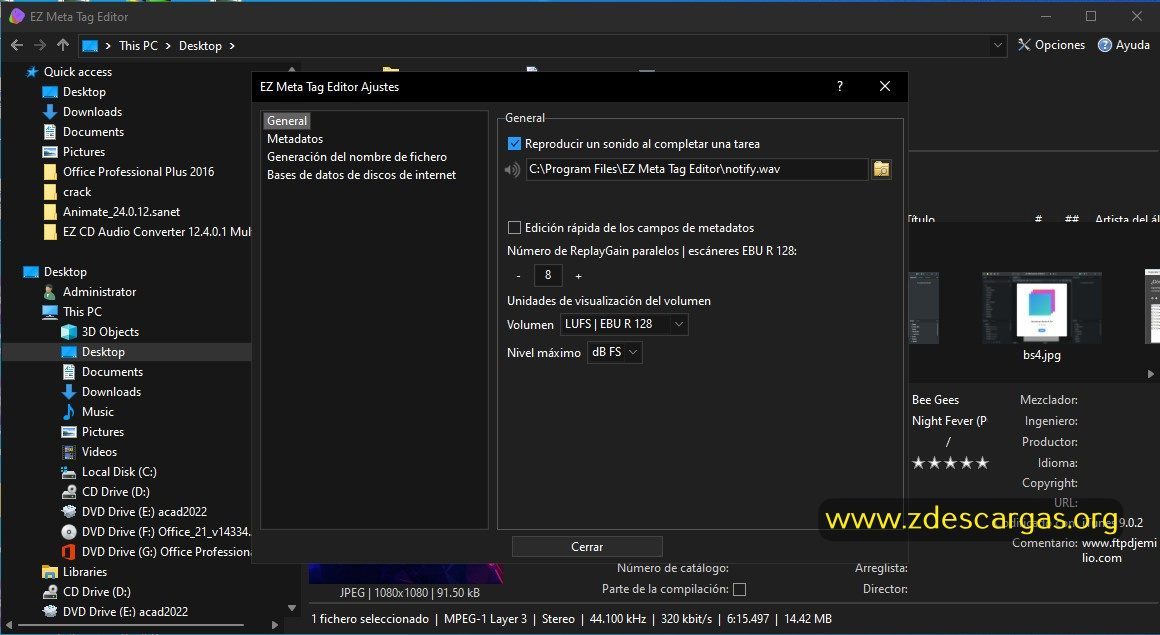Select the highlighted Desktop under This PC
Screen dimensions: 1160x635
click(x=103, y=352)
